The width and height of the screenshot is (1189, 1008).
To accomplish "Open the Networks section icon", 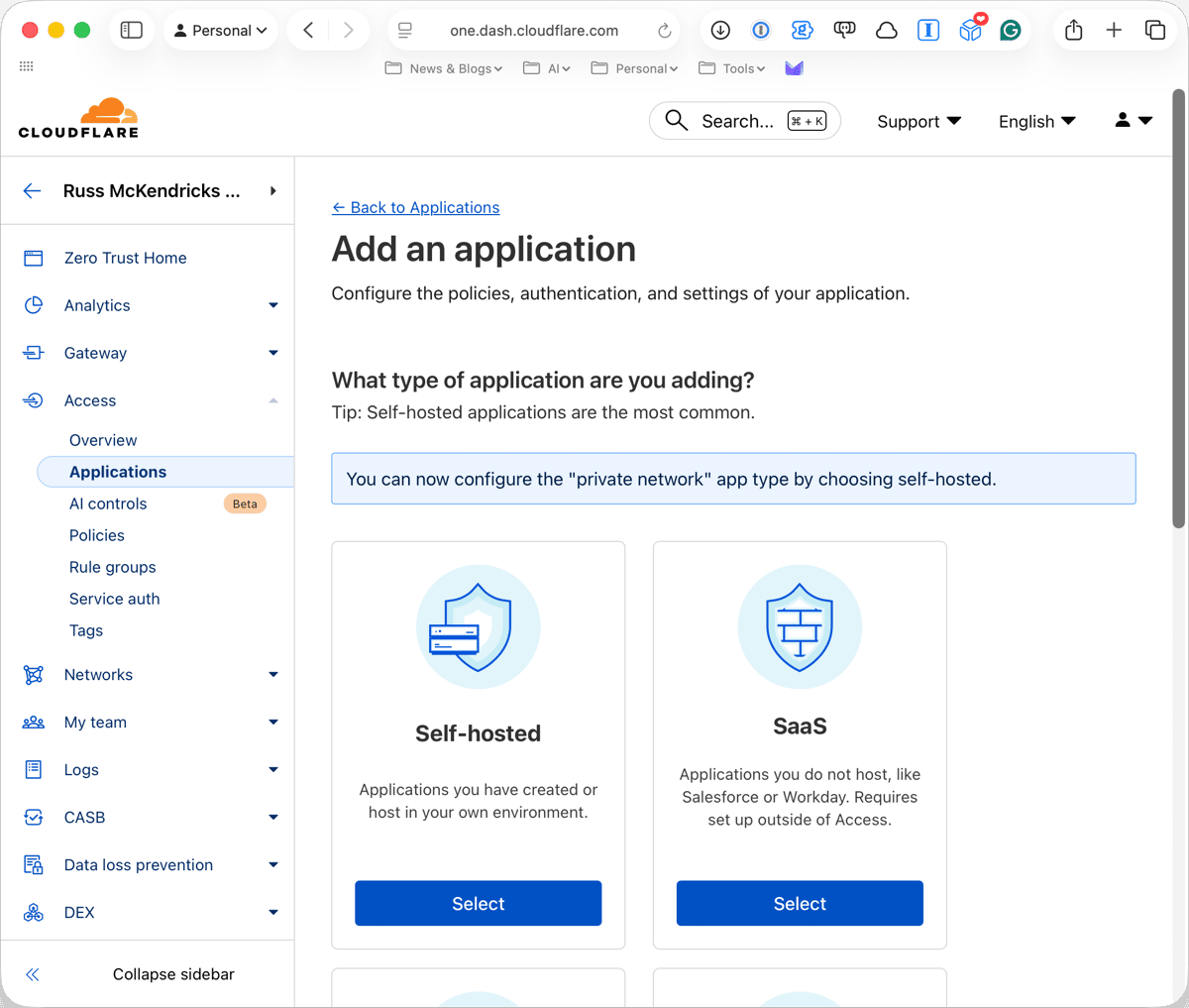I will 33,674.
